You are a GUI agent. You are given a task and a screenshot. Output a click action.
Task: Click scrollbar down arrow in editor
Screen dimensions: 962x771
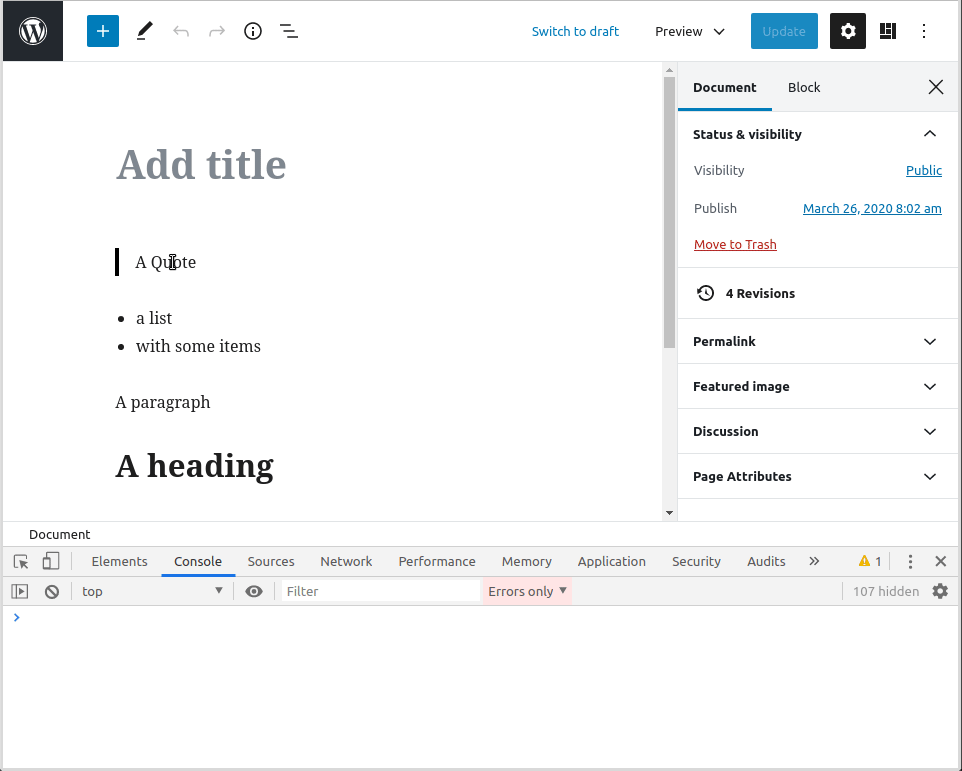click(669, 513)
